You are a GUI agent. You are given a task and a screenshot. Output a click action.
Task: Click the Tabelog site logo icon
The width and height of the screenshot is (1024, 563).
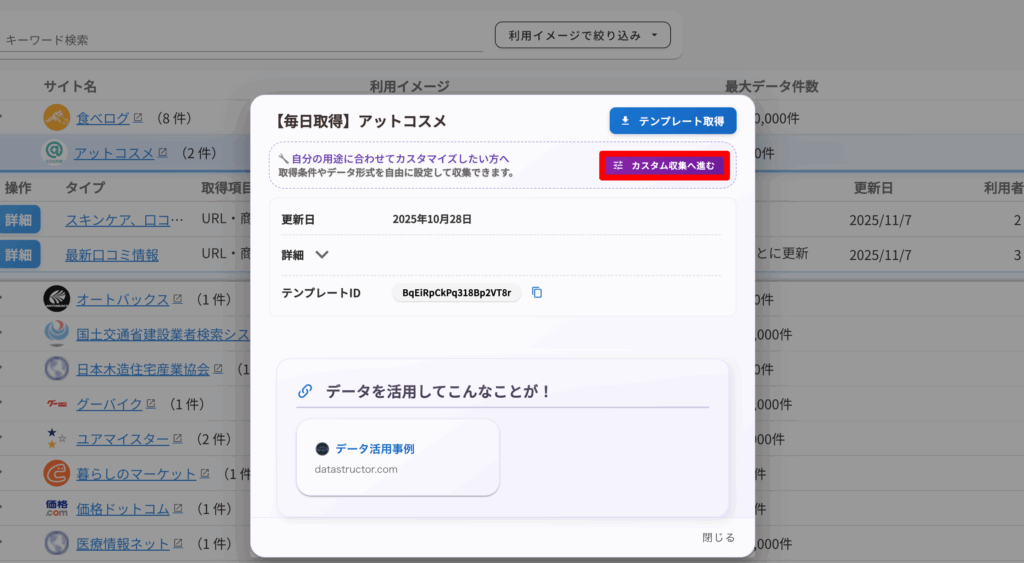point(57,118)
